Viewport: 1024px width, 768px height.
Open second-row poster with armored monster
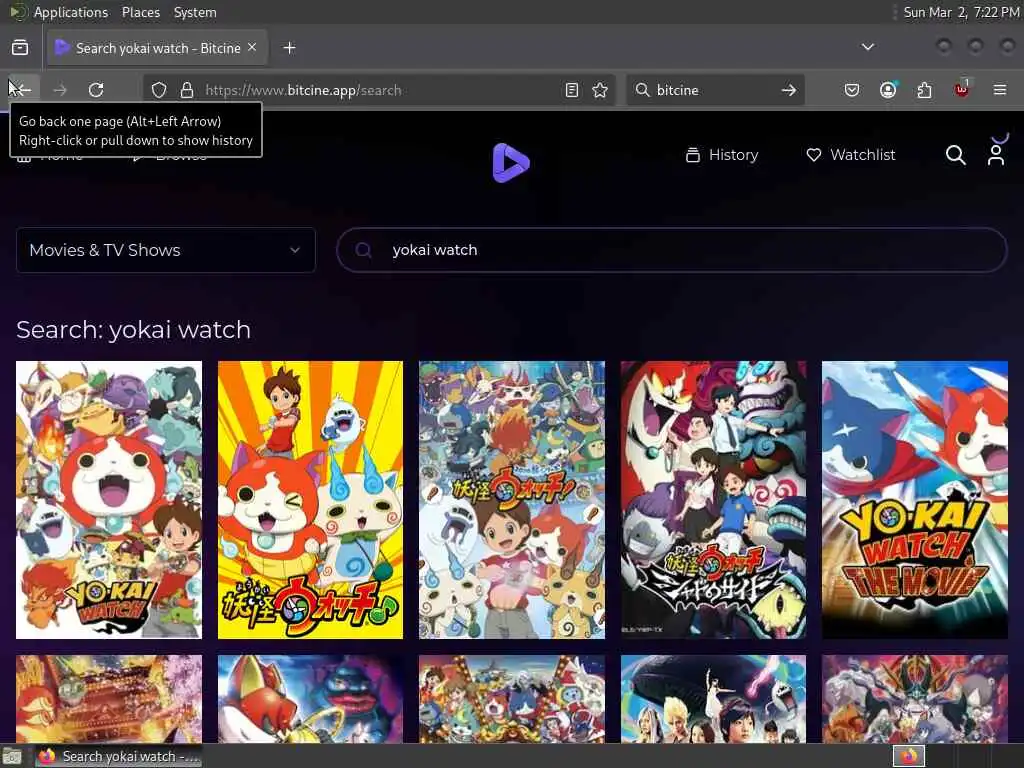(x=915, y=699)
